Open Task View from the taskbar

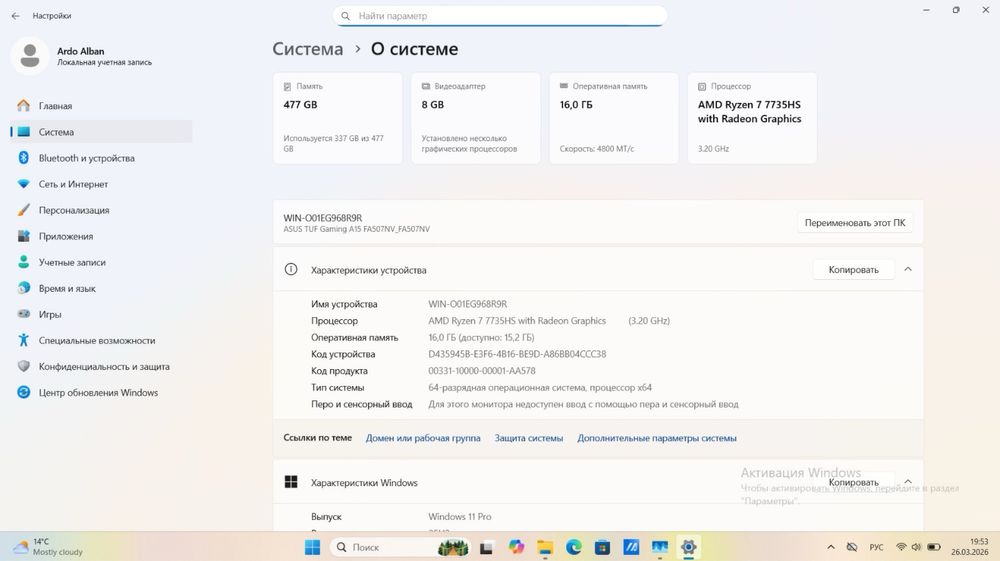[487, 547]
